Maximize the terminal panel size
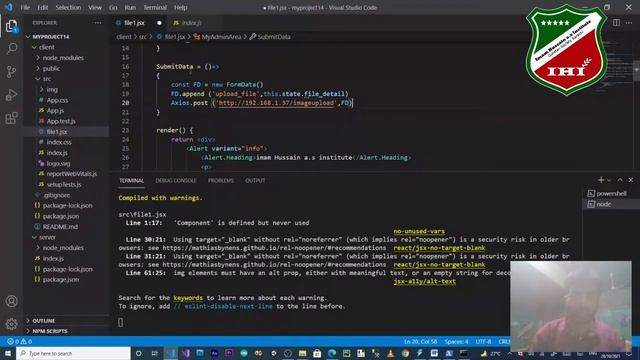 pyautogui.click(x=620, y=180)
